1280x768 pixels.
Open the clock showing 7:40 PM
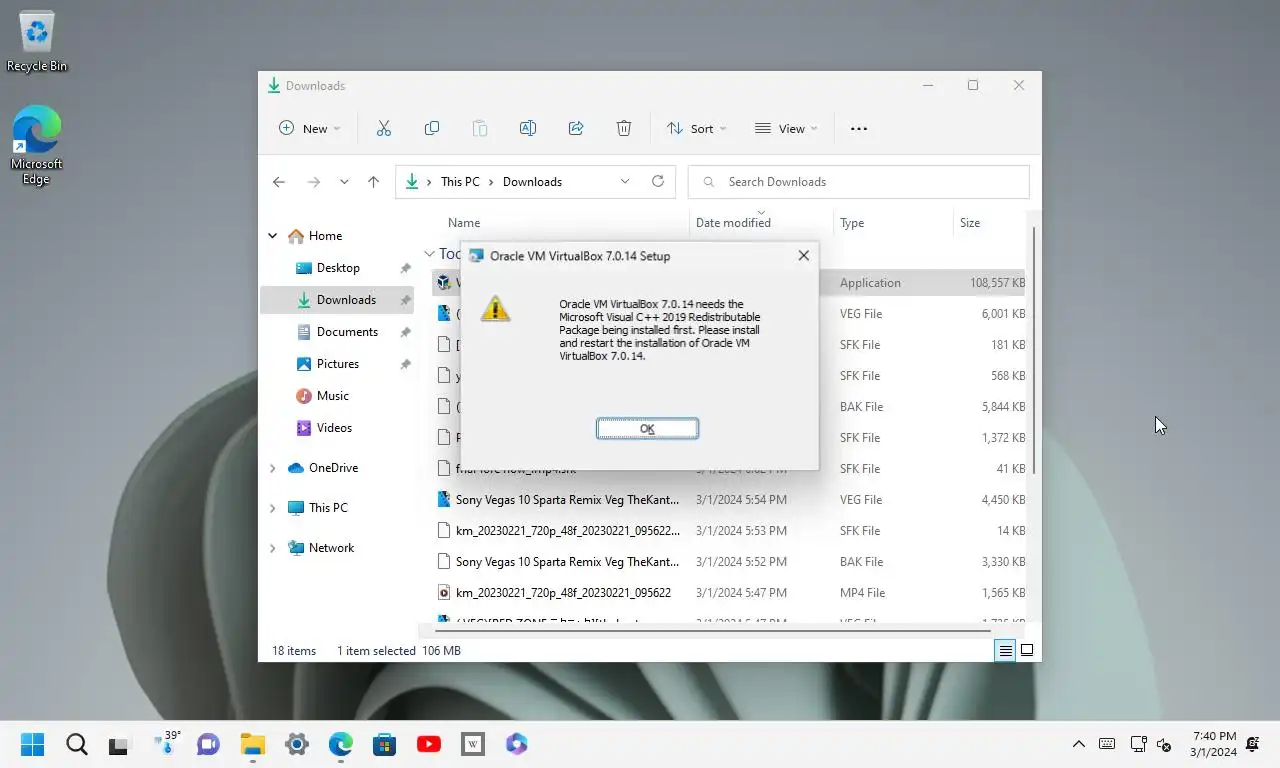[x=1213, y=744]
